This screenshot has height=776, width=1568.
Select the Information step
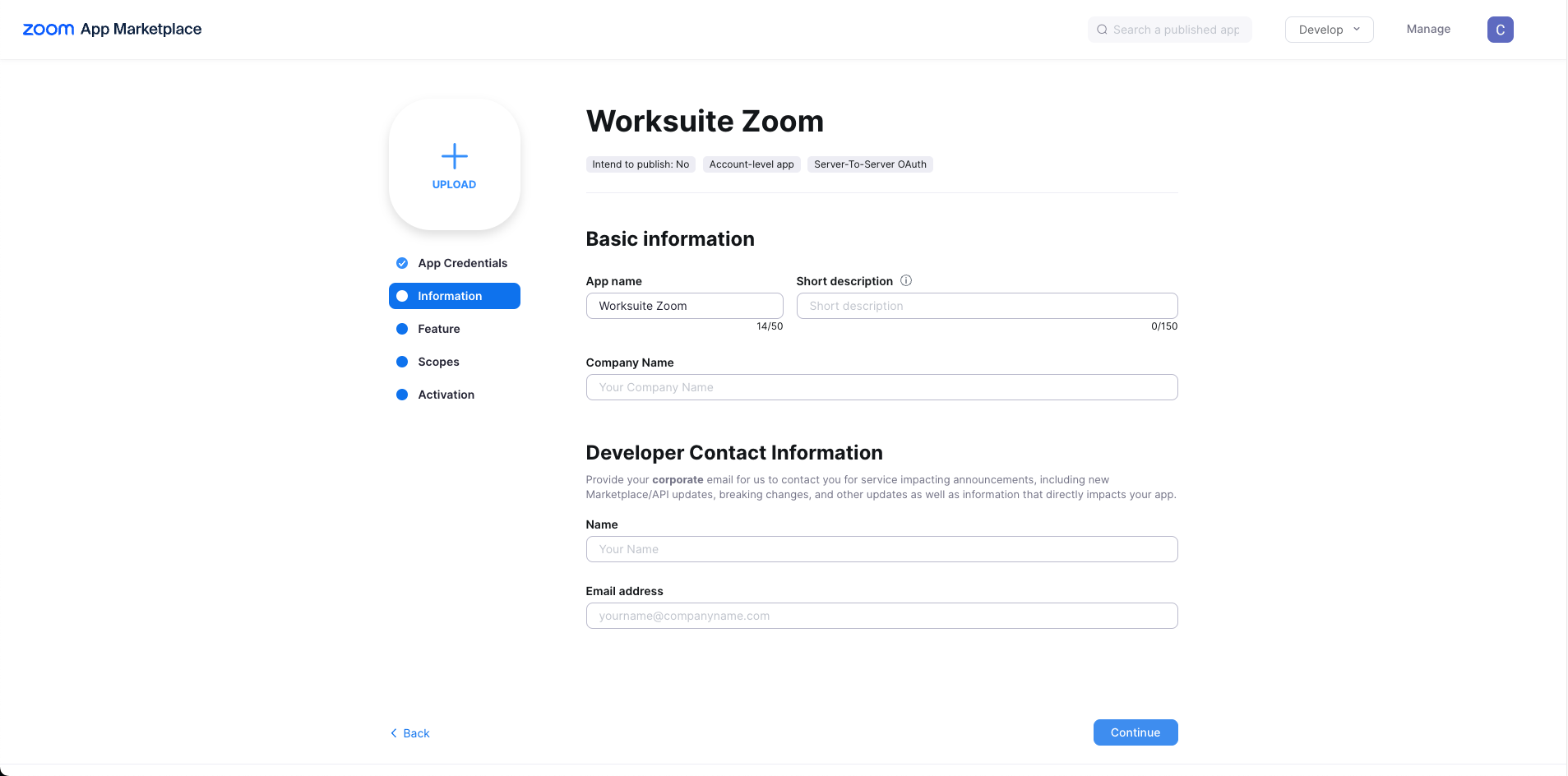454,296
